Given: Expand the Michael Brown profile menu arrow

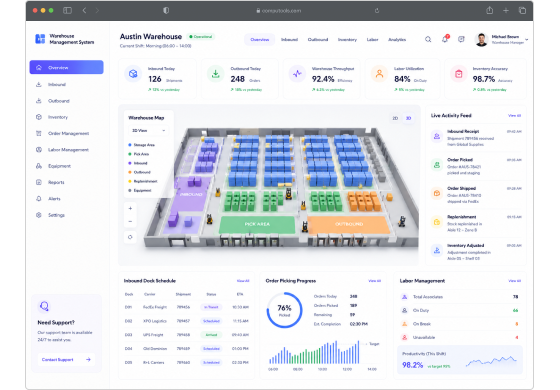Looking at the screenshot, I should 527,40.
